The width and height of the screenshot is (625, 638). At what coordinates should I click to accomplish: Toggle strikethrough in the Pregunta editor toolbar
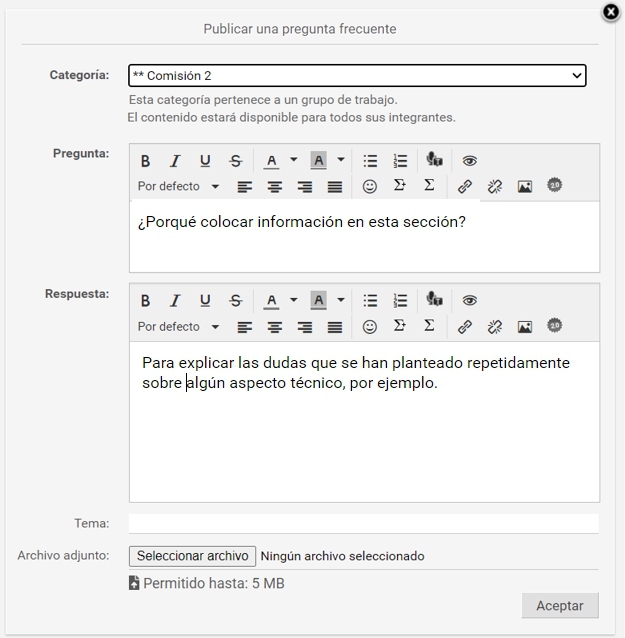pos(236,161)
